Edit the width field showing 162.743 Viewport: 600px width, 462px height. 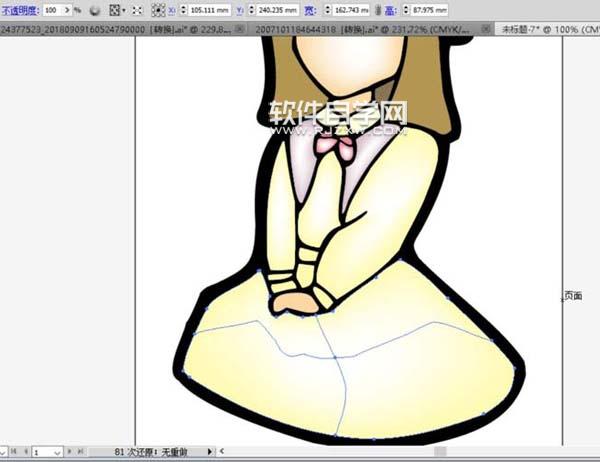(x=351, y=10)
